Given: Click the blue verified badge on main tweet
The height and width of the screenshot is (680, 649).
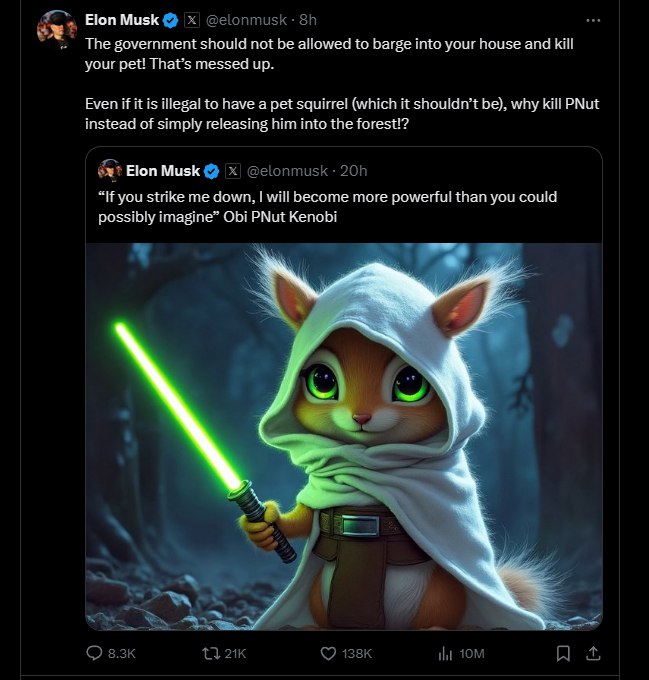Looking at the screenshot, I should click(x=172, y=20).
